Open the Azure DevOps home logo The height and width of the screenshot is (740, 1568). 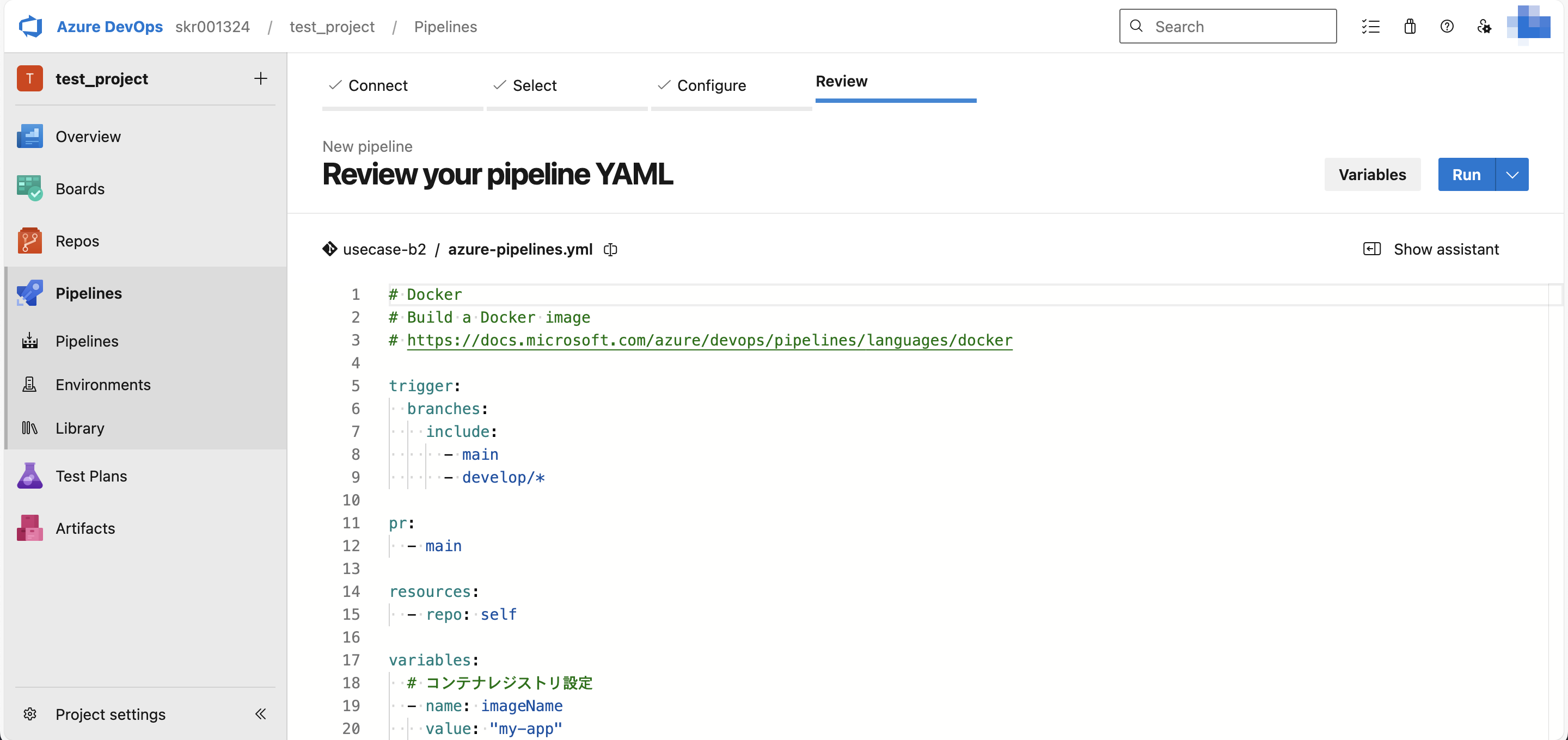click(x=30, y=26)
